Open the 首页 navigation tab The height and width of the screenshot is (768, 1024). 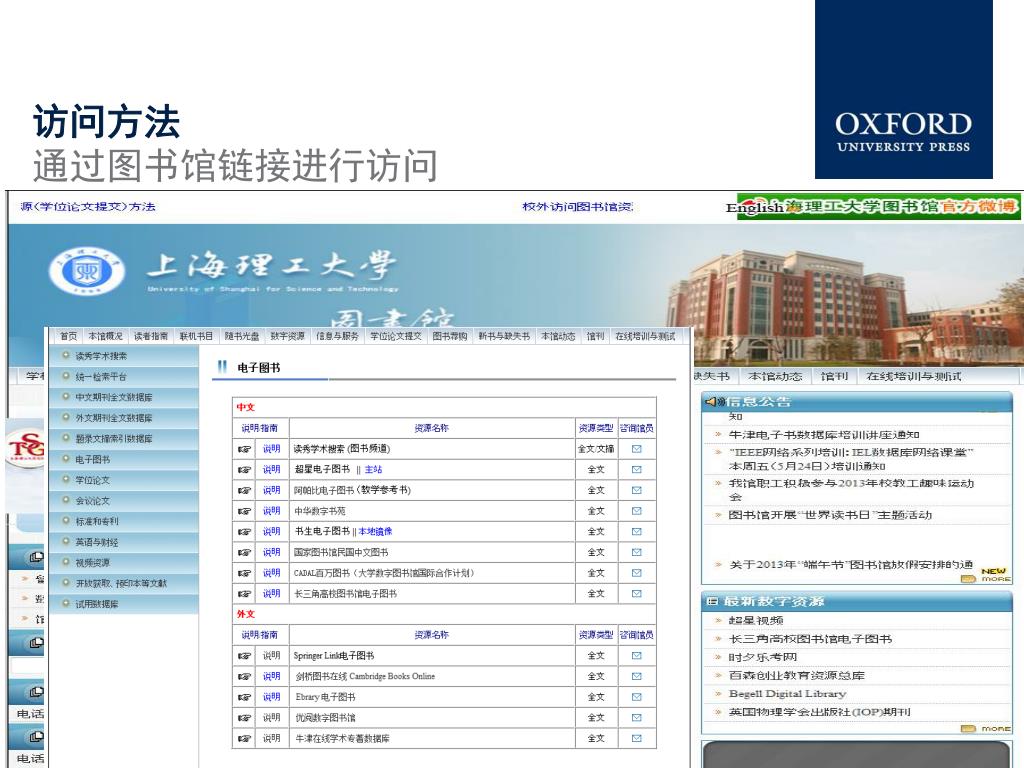pos(69,336)
